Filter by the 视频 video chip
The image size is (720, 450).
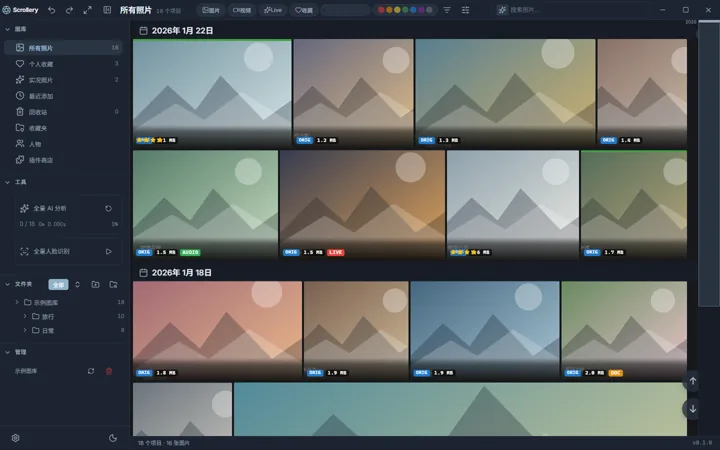pyautogui.click(x=242, y=10)
